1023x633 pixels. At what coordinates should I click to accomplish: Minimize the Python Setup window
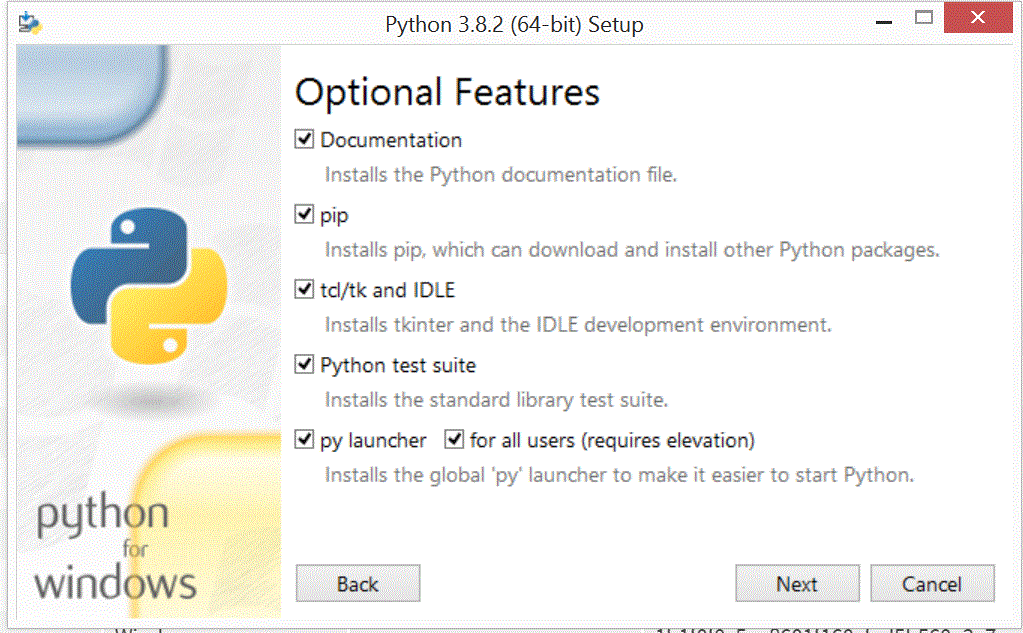coord(884,20)
